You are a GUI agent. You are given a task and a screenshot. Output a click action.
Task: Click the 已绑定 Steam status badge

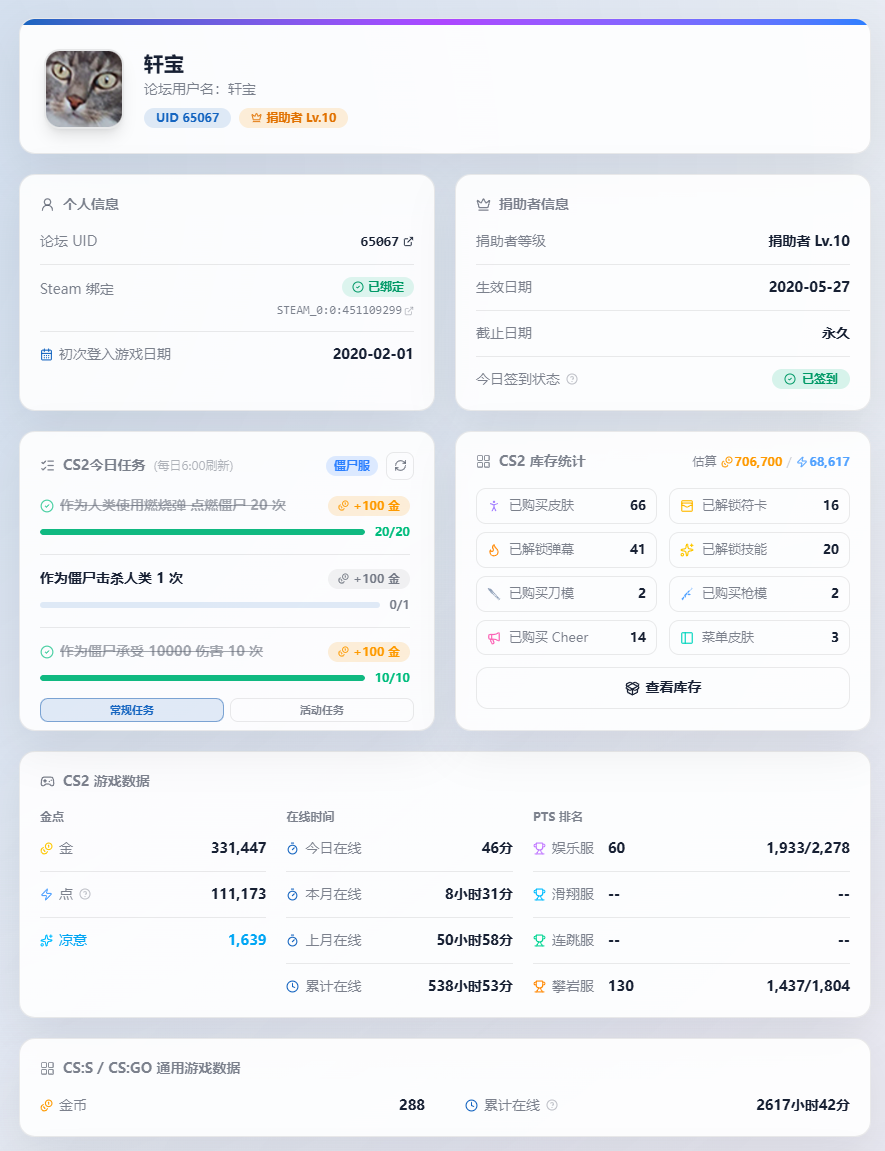click(378, 287)
